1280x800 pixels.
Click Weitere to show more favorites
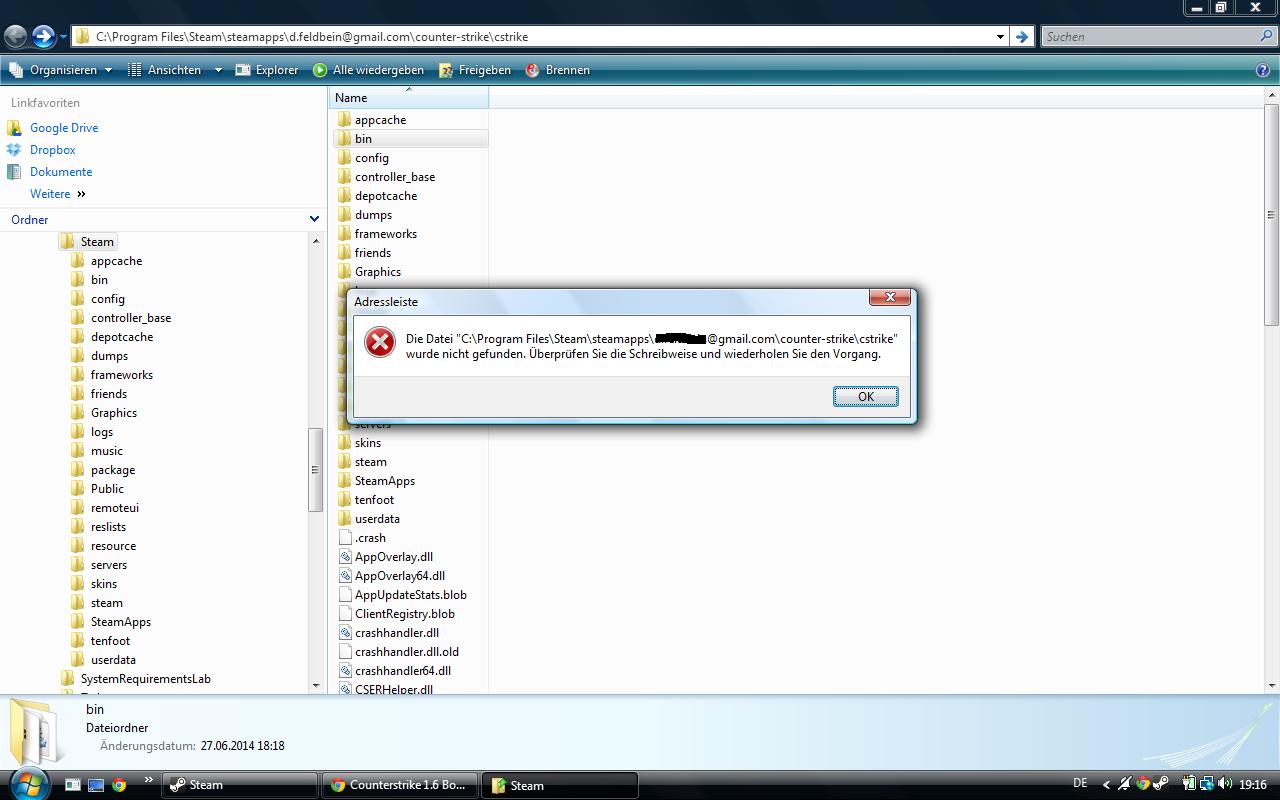(x=57, y=194)
